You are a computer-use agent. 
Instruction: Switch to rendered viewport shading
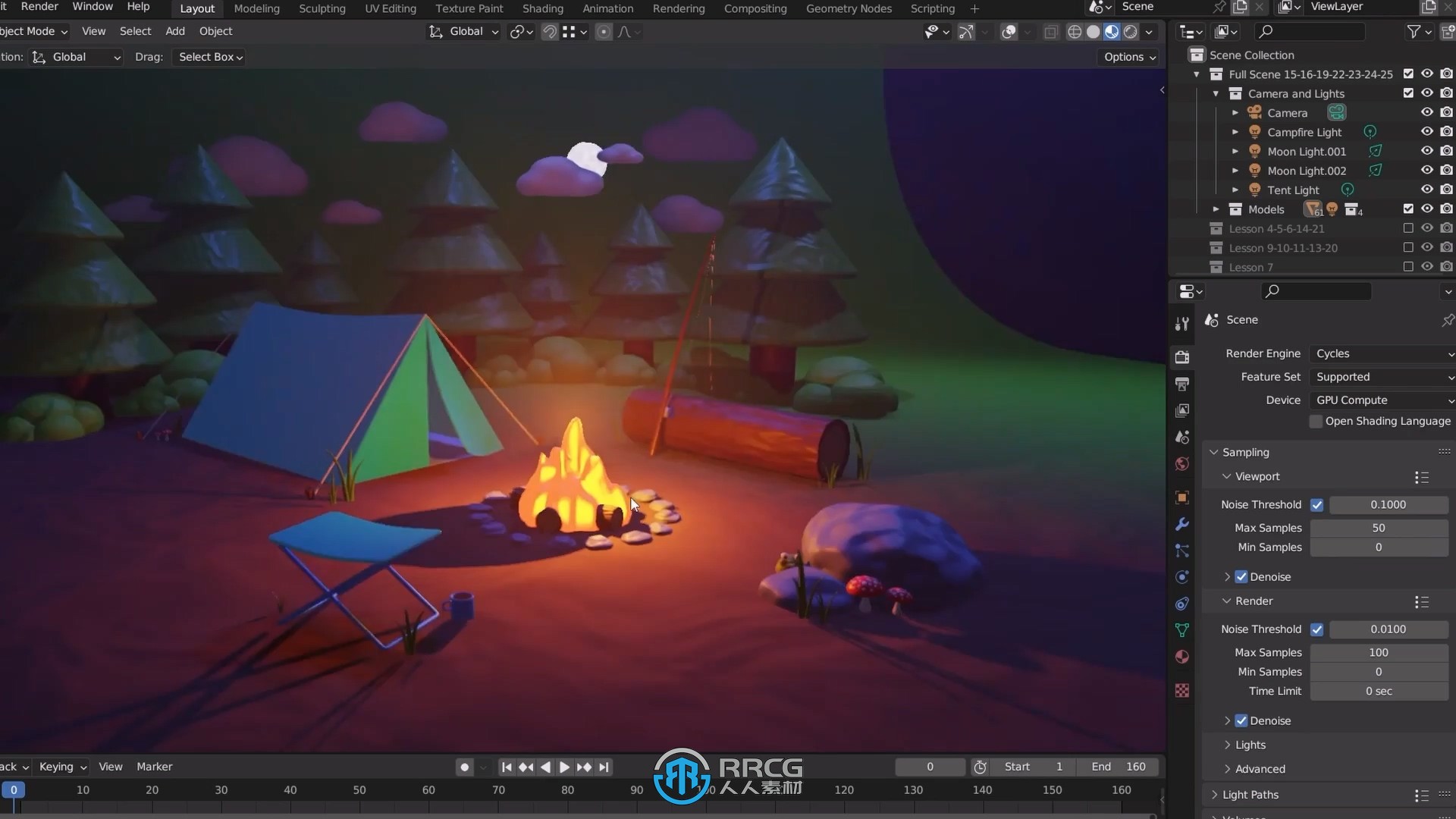click(1130, 32)
